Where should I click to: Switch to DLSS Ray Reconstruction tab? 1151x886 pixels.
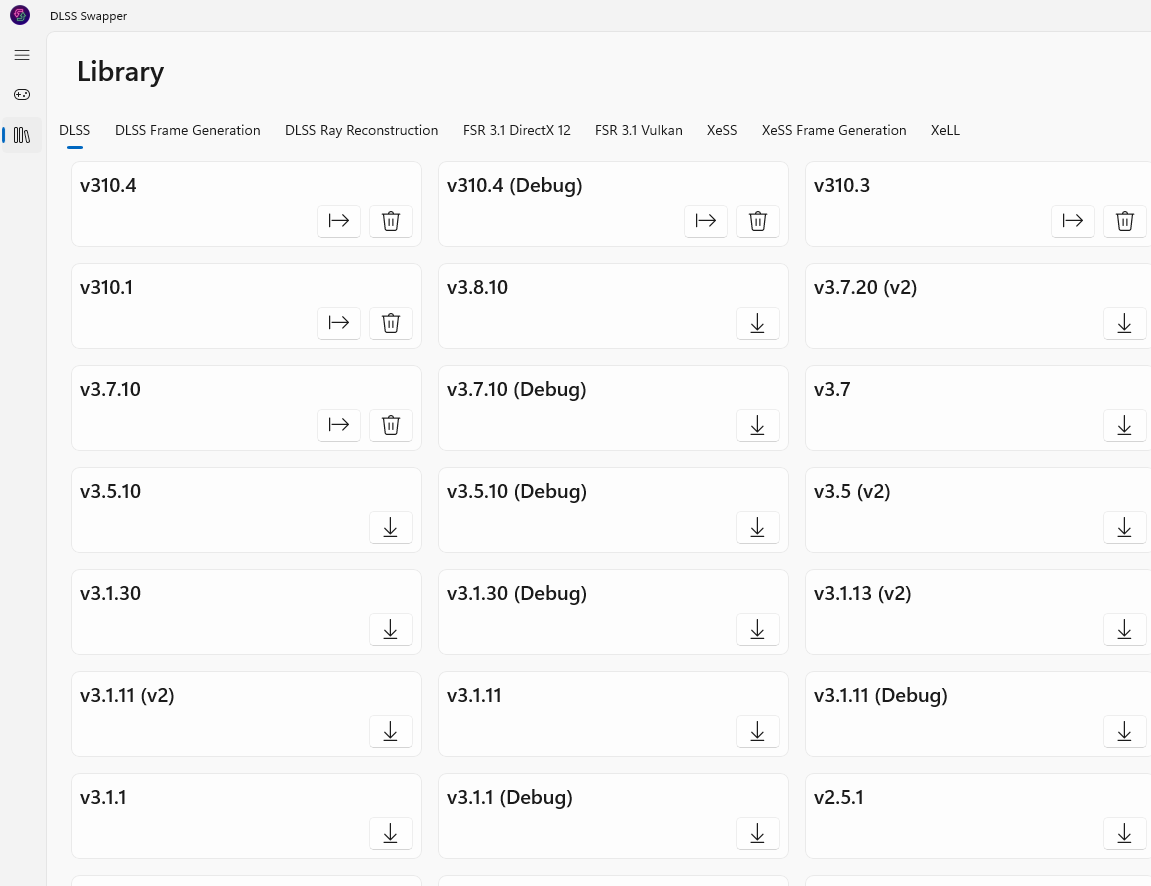tap(361, 130)
